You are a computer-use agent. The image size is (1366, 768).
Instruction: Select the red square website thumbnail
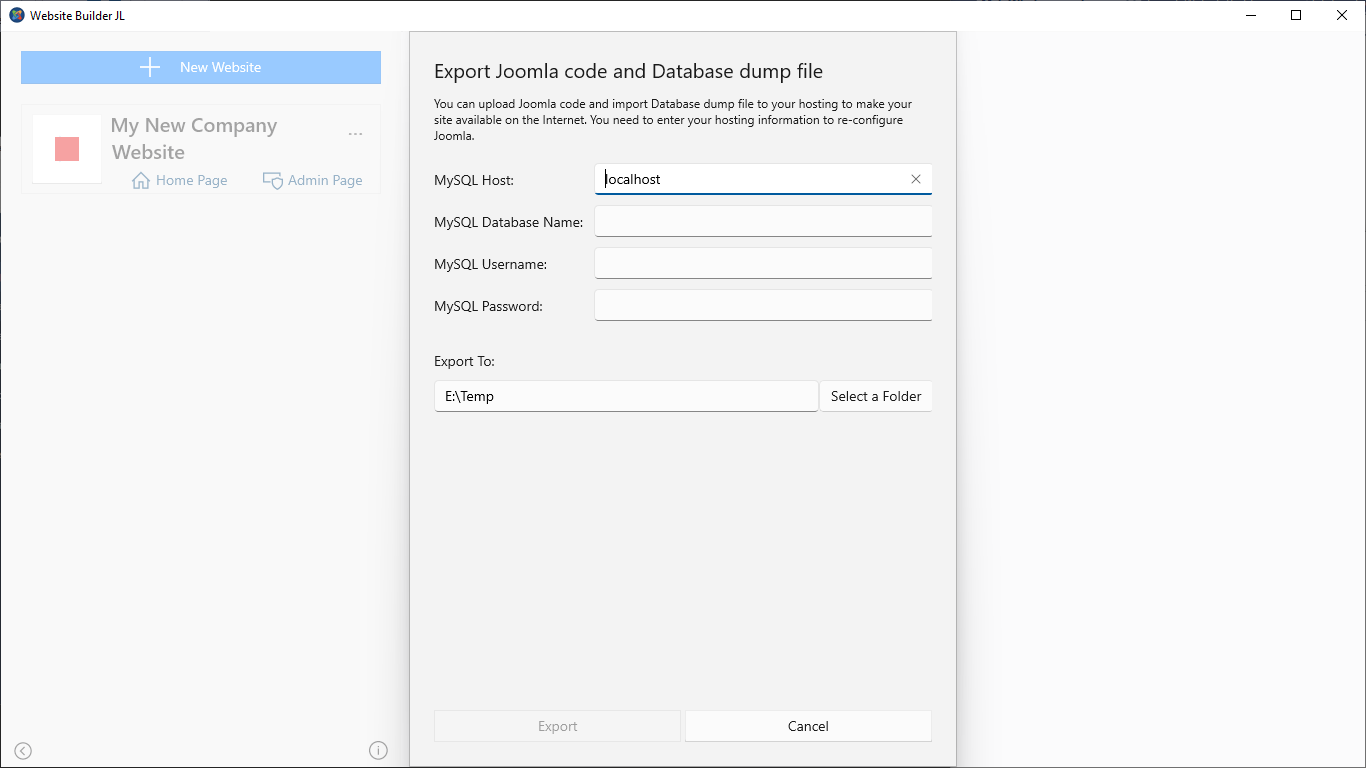click(67, 149)
